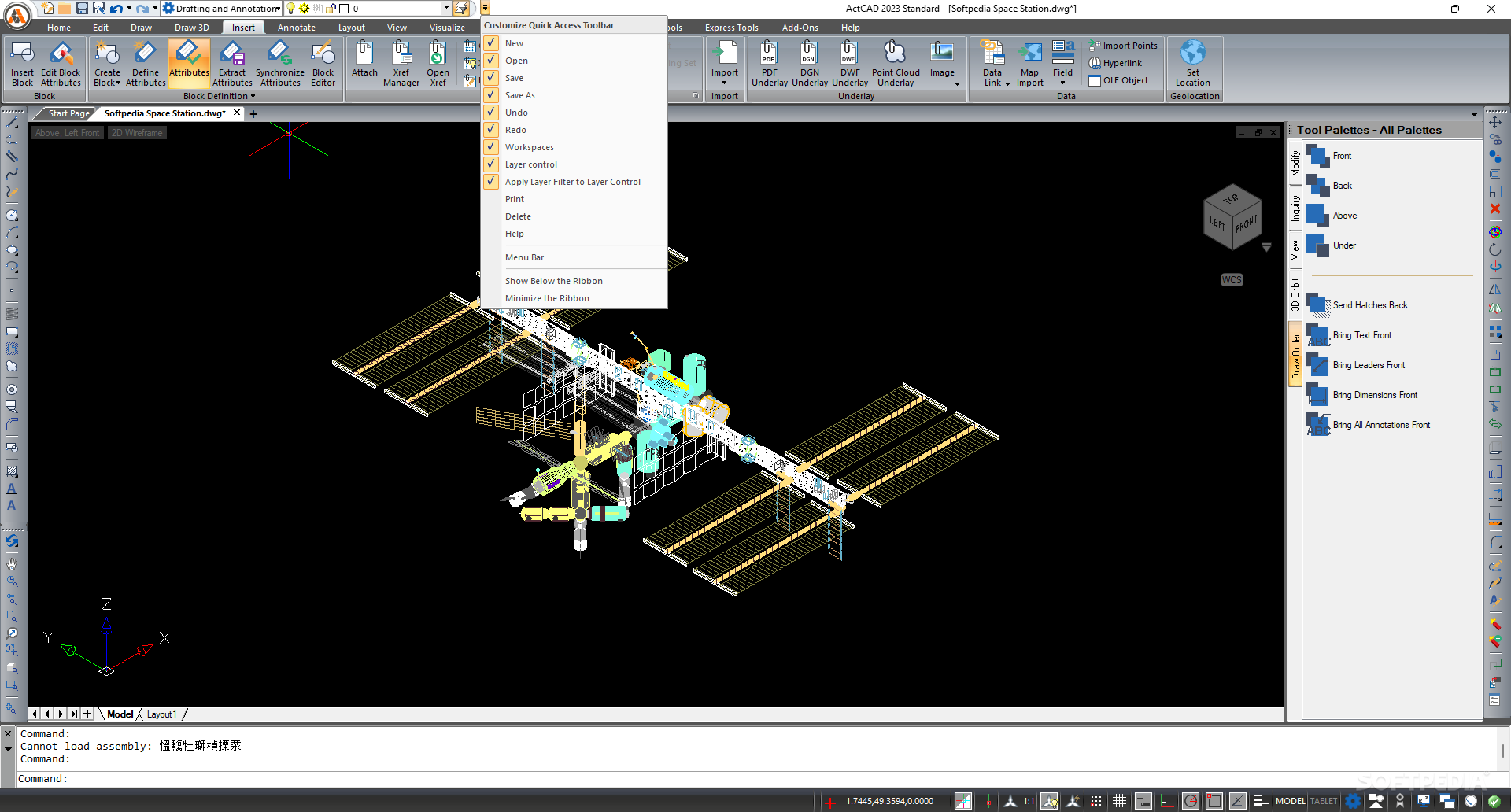The image size is (1511, 812).
Task: Insert an OLE Object
Action: (x=1118, y=80)
